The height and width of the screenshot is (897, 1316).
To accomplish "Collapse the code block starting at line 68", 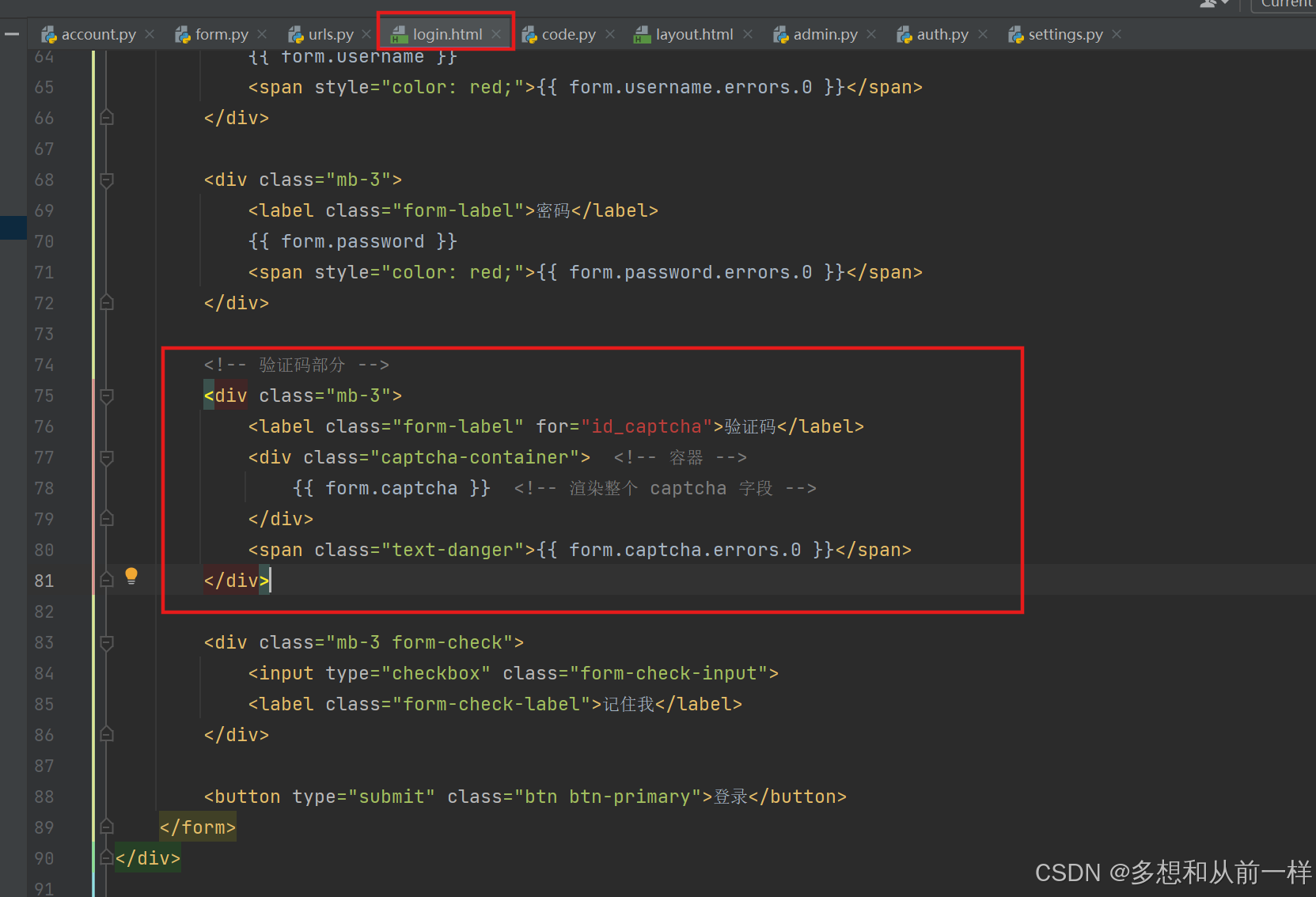I will (105, 180).
